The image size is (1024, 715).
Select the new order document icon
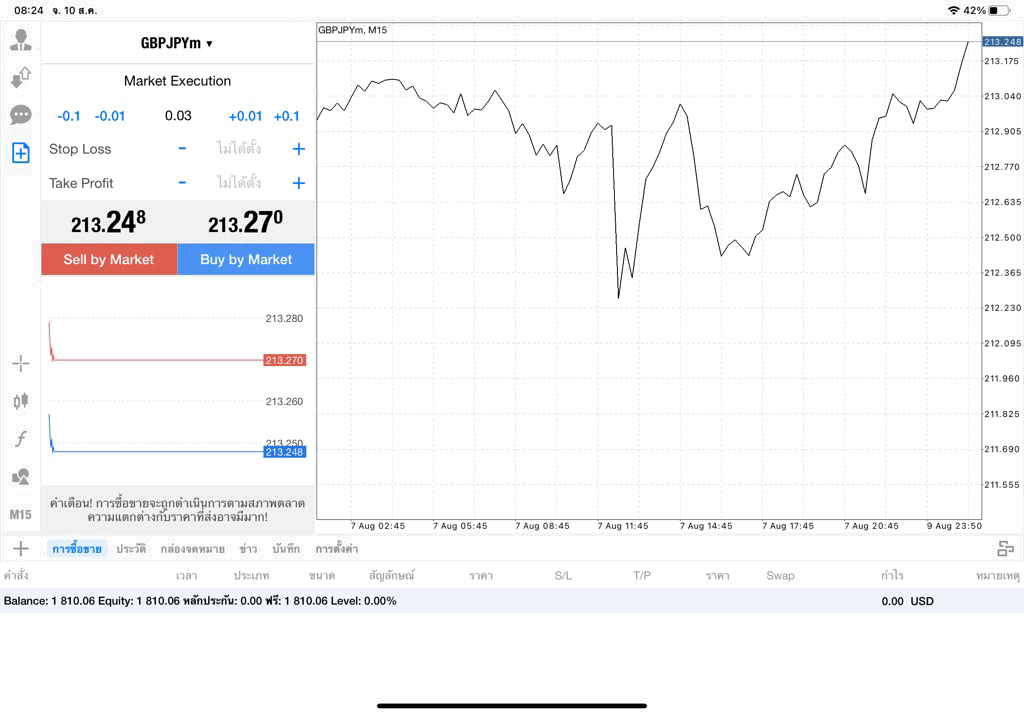coord(21,153)
